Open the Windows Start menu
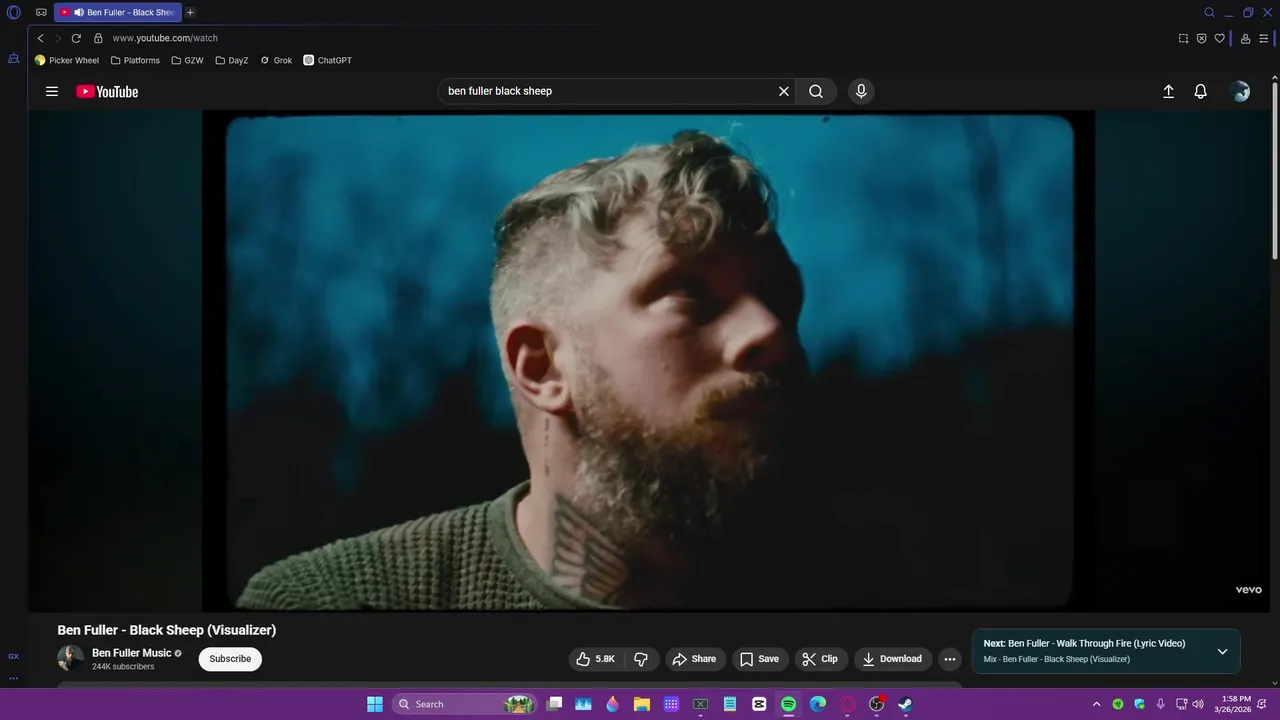1280x720 pixels. coord(375,704)
